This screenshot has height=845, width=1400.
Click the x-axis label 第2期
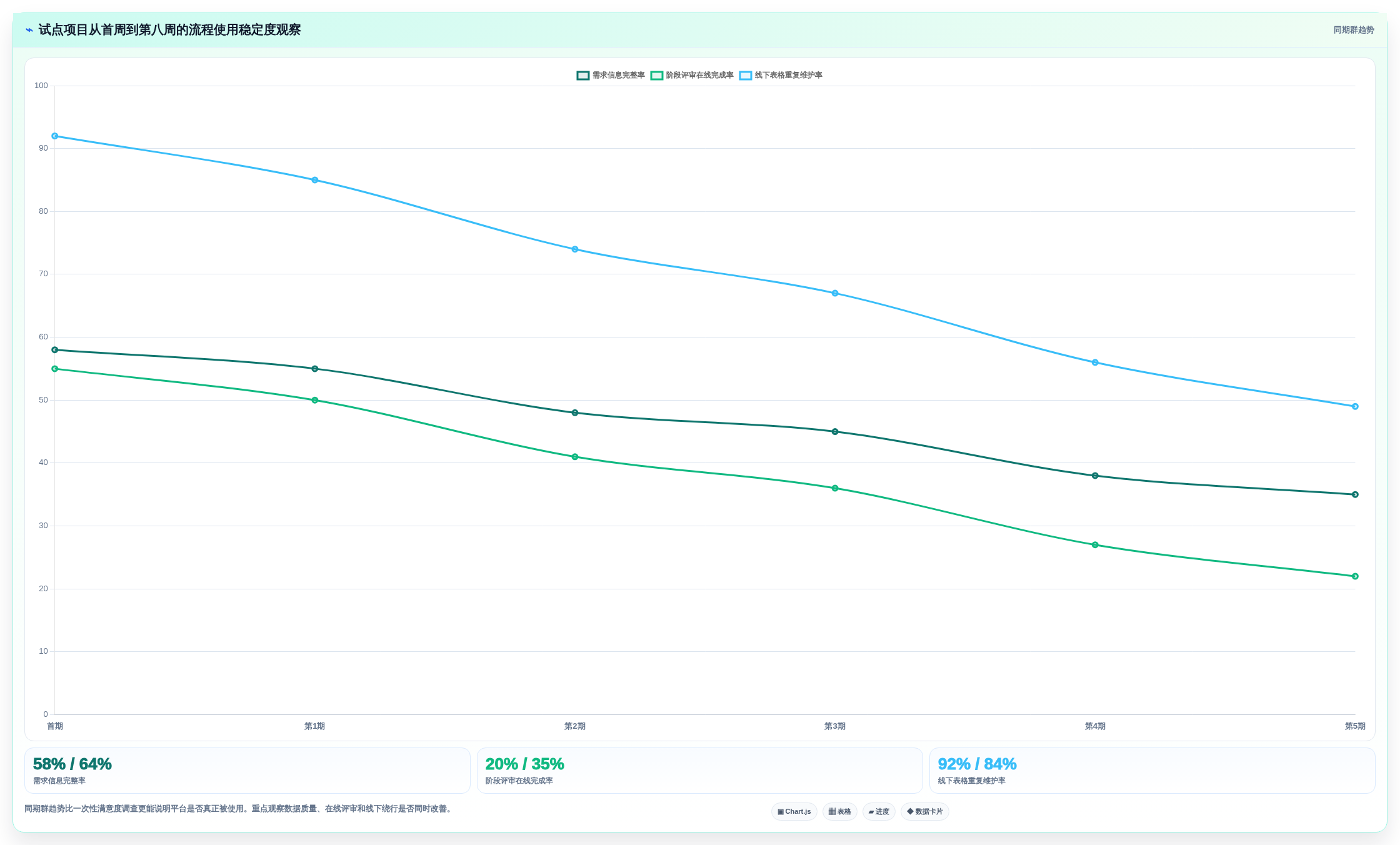tap(575, 726)
